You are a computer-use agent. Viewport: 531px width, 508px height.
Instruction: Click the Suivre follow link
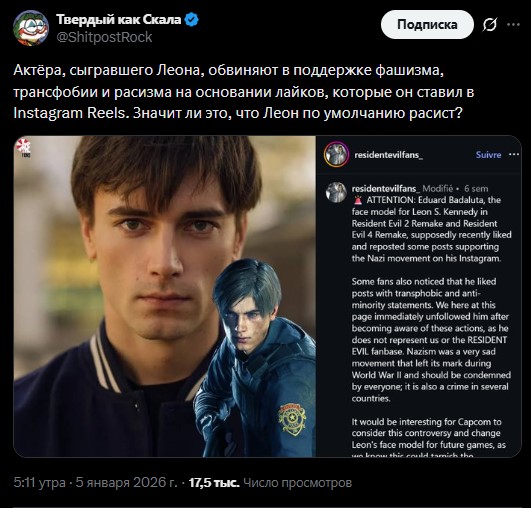click(488, 155)
